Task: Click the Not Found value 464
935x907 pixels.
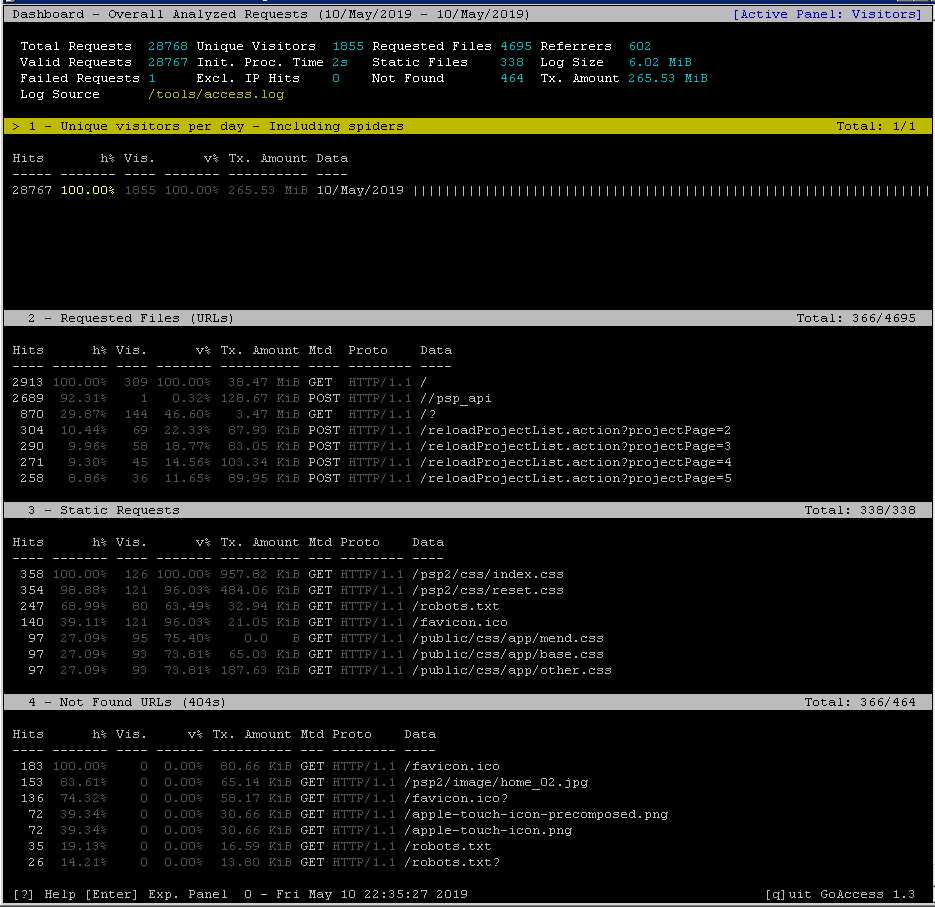Action: pyautogui.click(x=512, y=78)
